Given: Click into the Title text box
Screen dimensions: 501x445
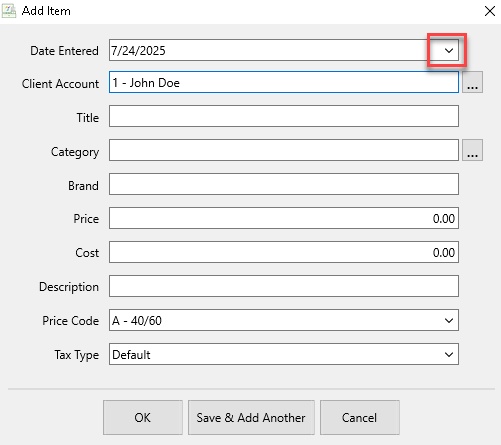Looking at the screenshot, I should tap(284, 116).
